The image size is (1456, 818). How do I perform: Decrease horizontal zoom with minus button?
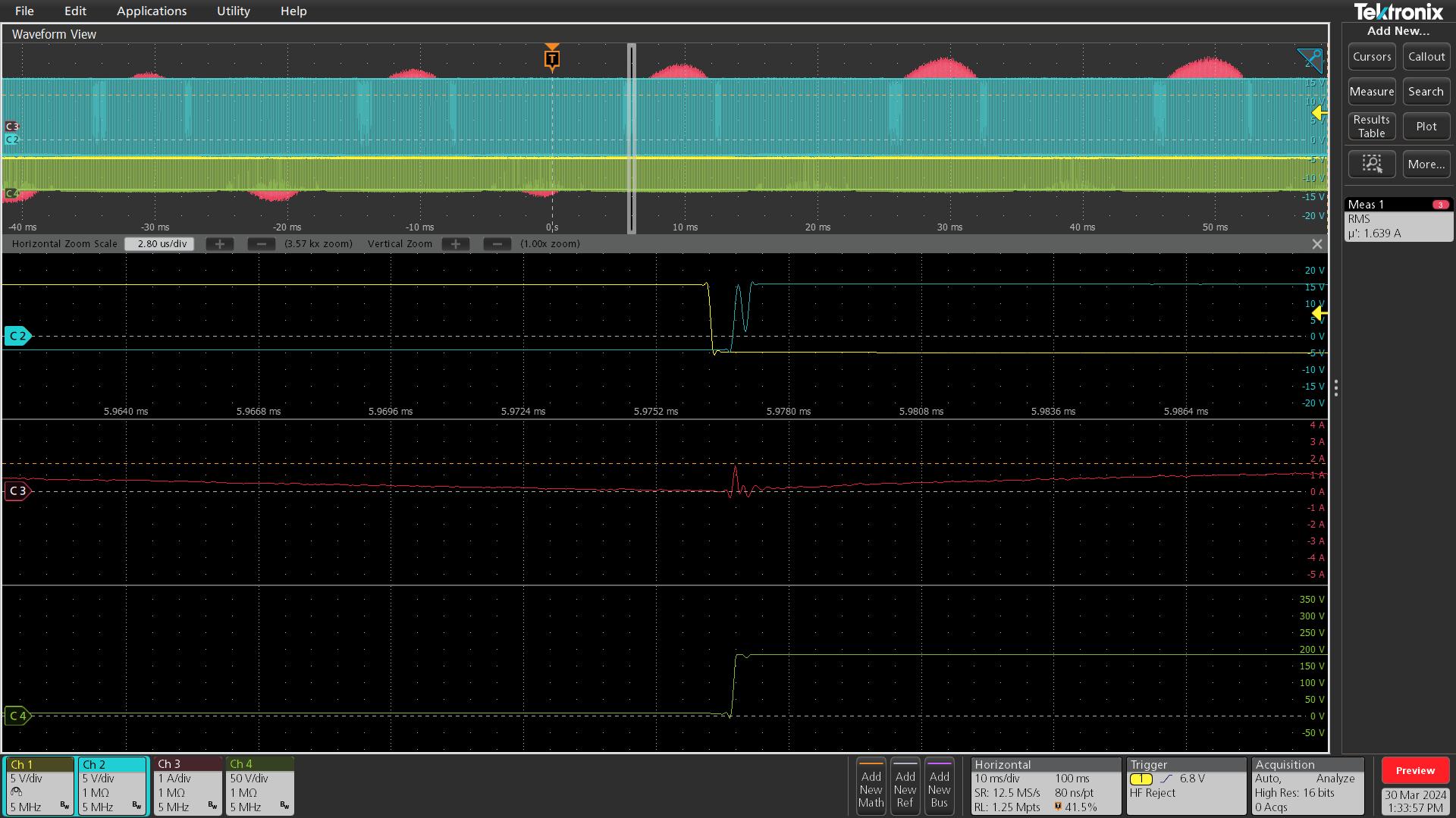[262, 244]
